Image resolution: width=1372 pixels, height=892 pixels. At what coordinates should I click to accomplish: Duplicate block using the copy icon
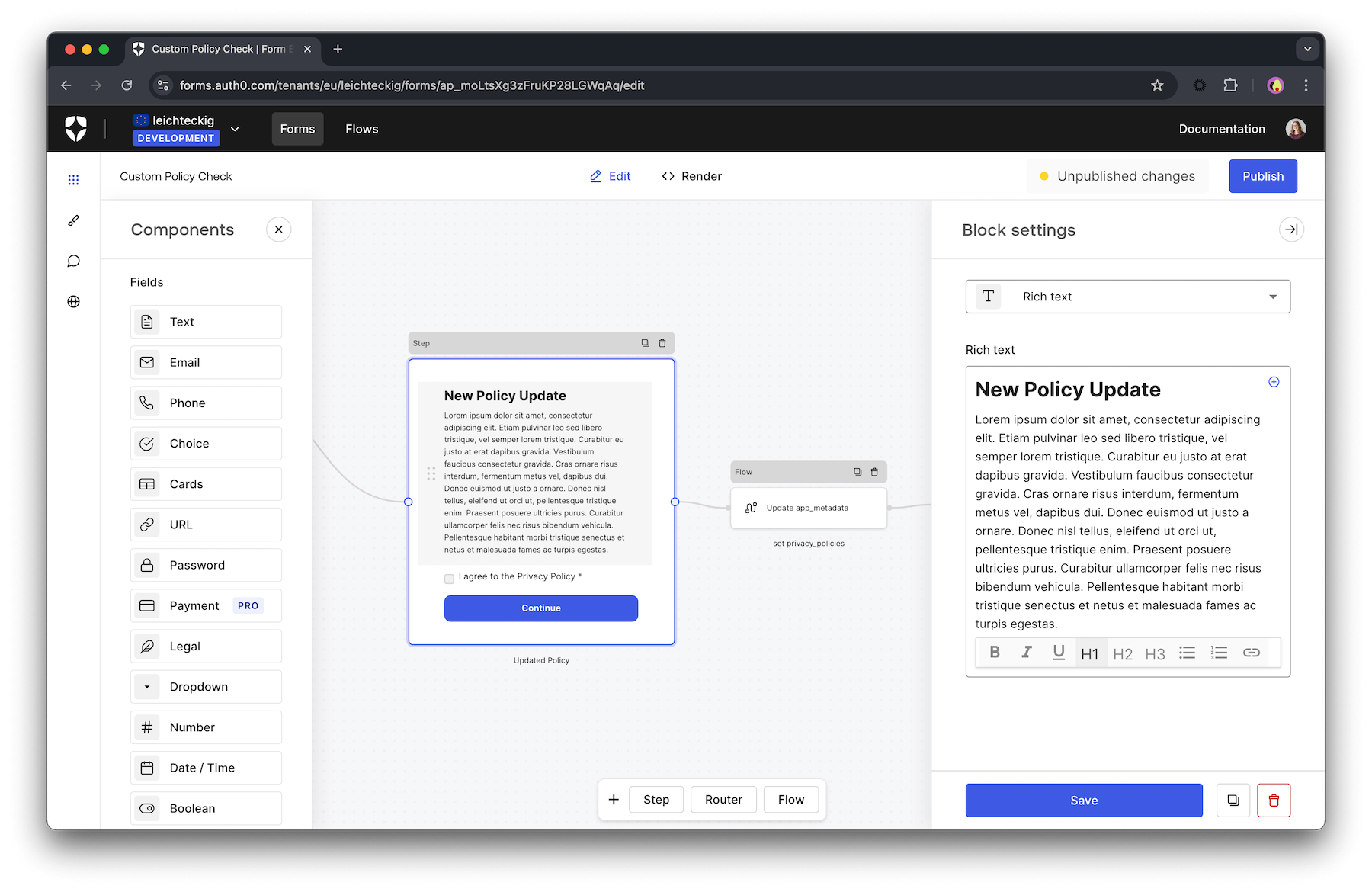1233,801
